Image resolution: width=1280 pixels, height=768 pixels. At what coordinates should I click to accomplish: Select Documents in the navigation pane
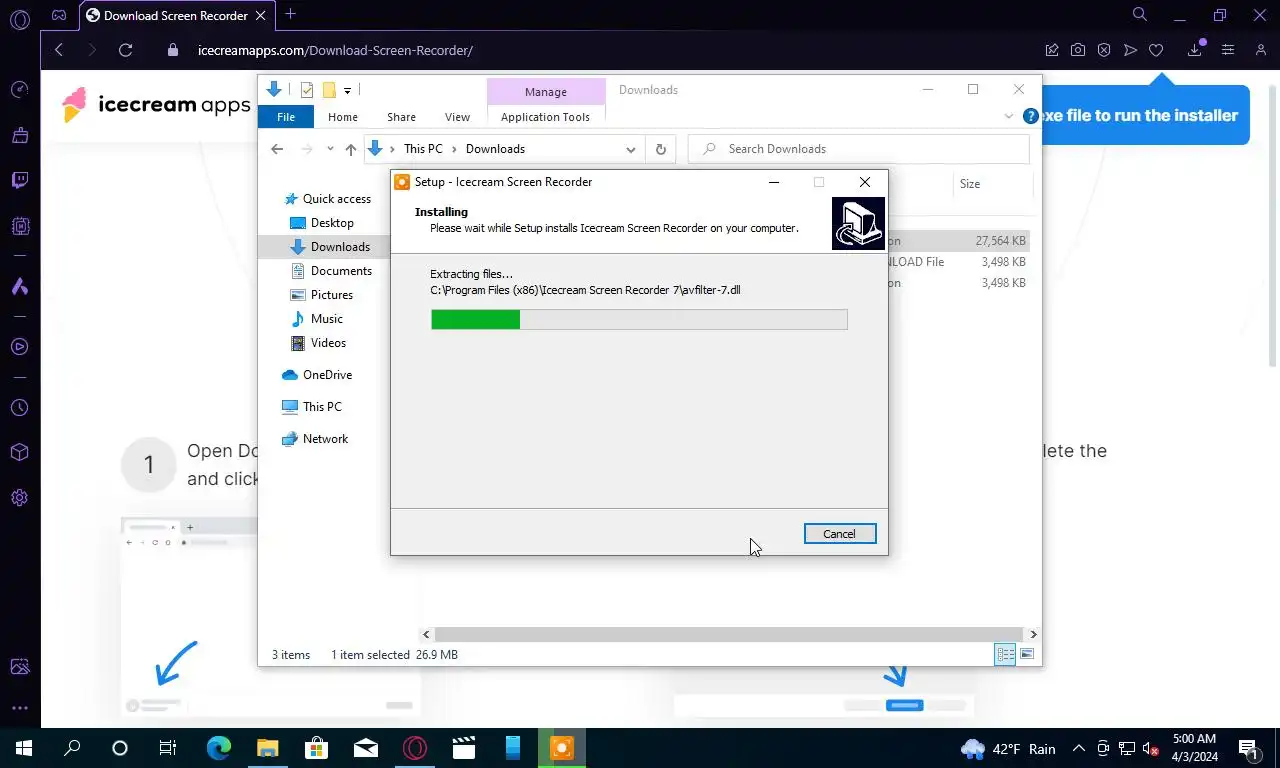(332, 271)
